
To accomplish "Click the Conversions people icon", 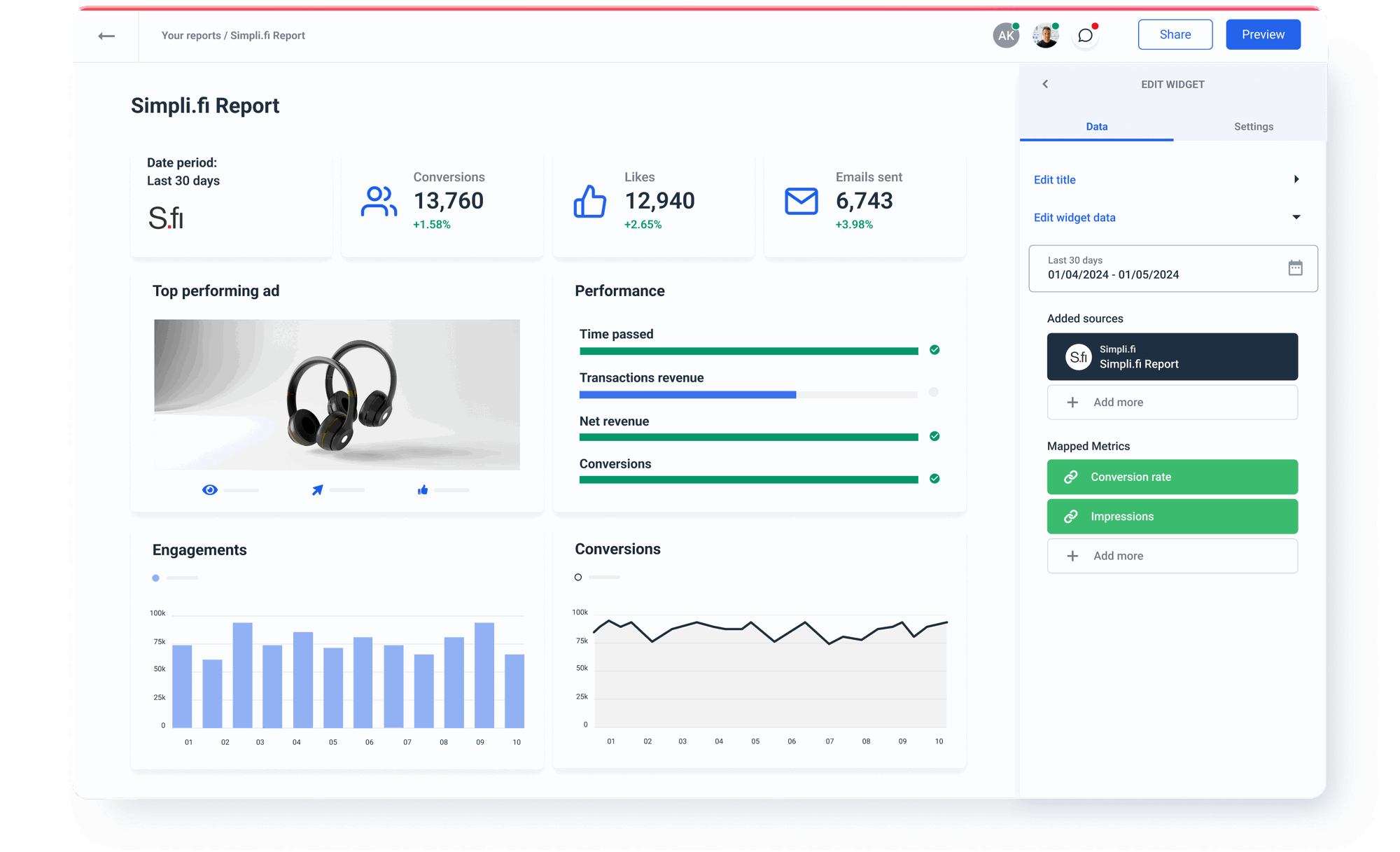I will [x=379, y=201].
